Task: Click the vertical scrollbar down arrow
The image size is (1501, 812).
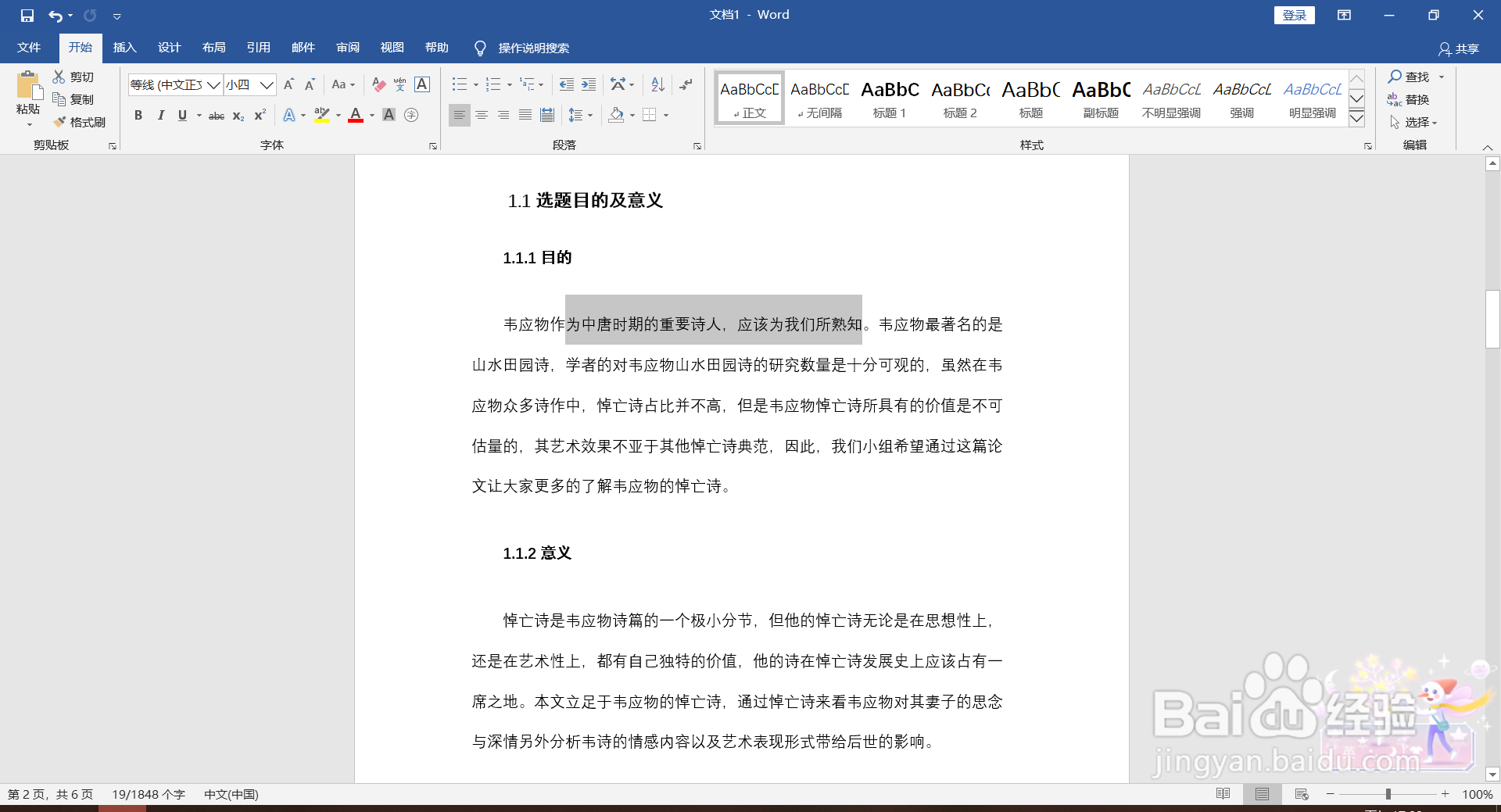Action: click(1492, 774)
